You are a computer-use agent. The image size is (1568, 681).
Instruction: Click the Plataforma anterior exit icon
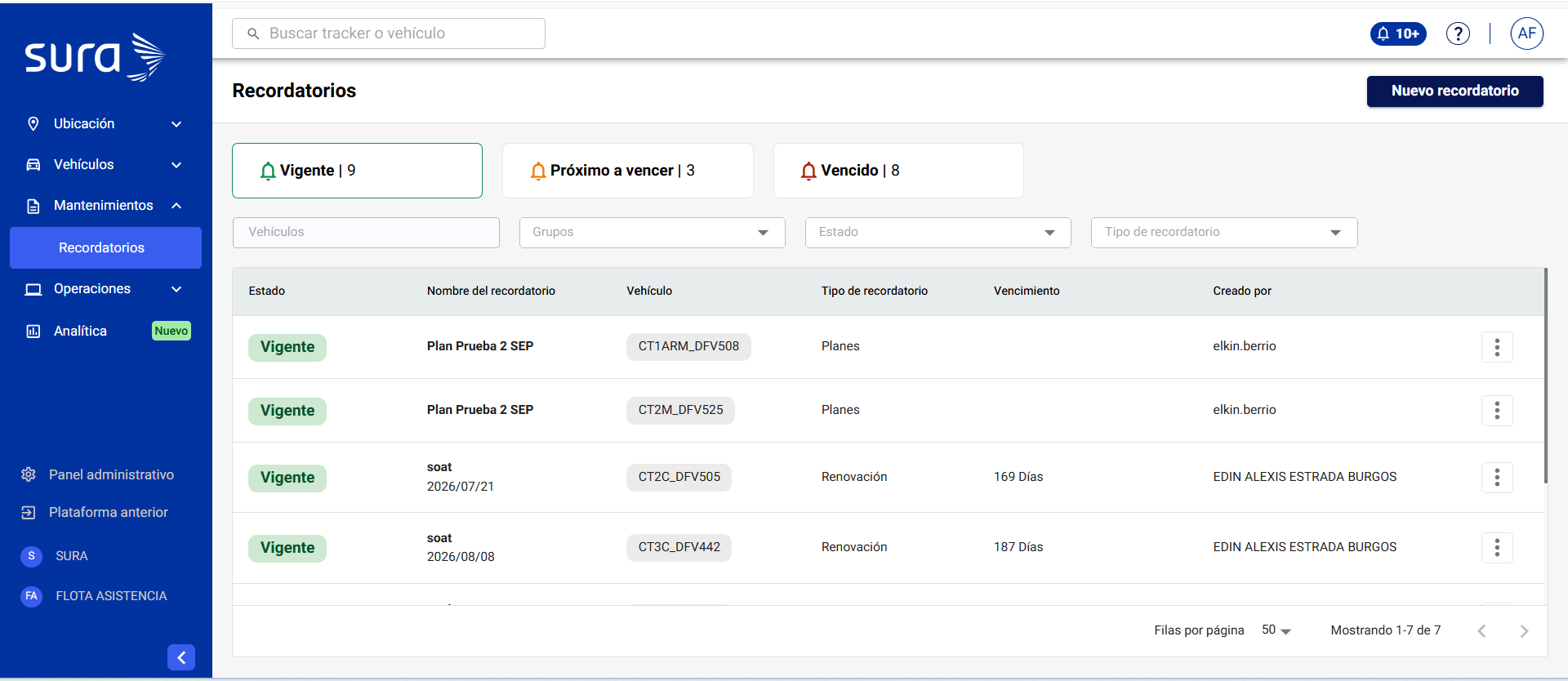[x=29, y=512]
